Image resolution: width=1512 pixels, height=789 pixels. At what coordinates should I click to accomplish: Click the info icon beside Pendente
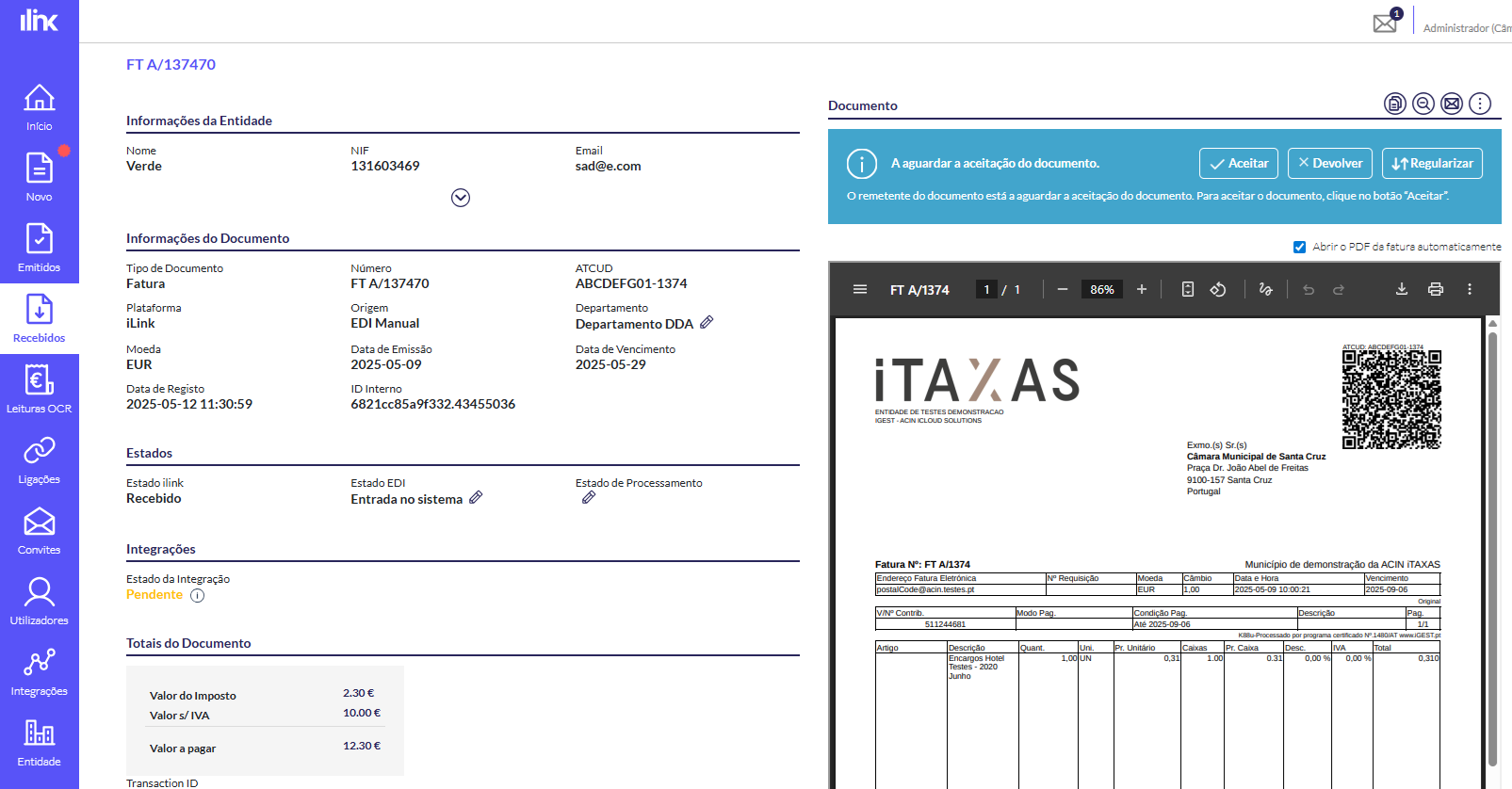click(x=197, y=595)
